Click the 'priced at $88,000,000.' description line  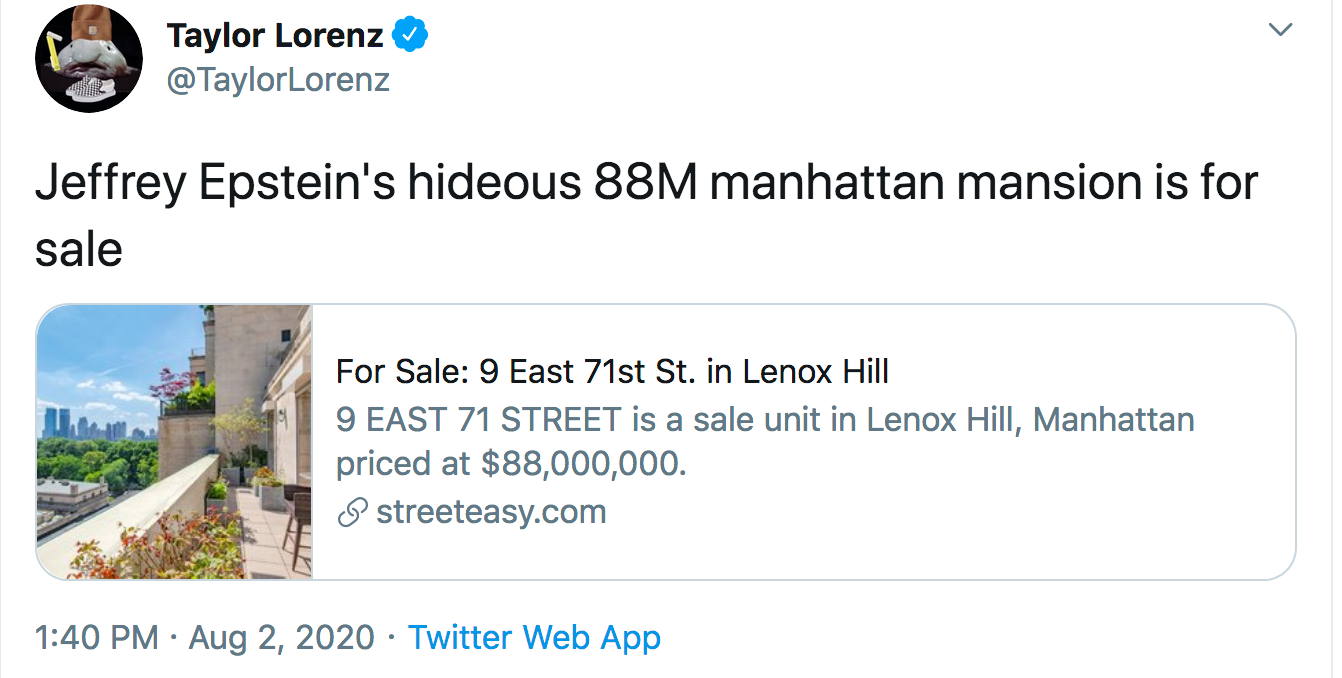[x=511, y=465]
